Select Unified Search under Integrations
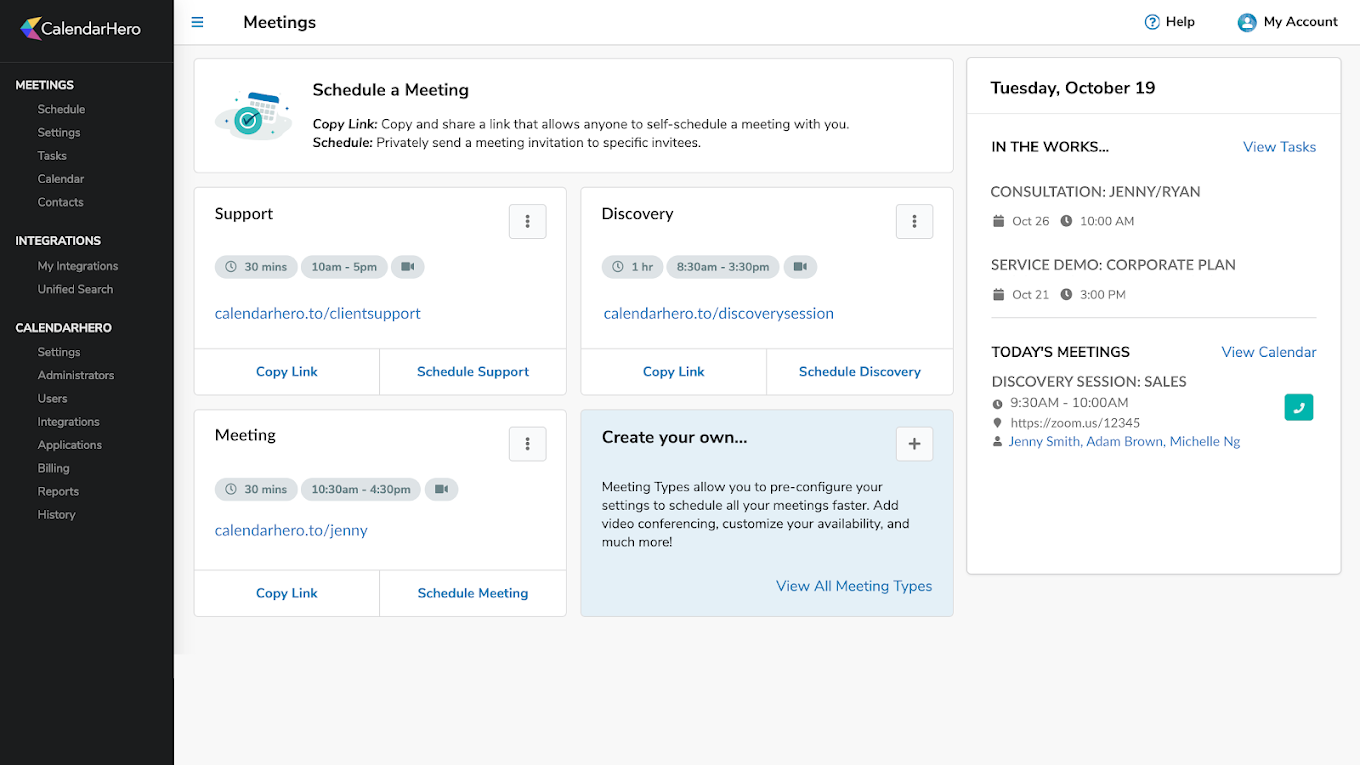This screenshot has width=1360, height=765. [74, 288]
